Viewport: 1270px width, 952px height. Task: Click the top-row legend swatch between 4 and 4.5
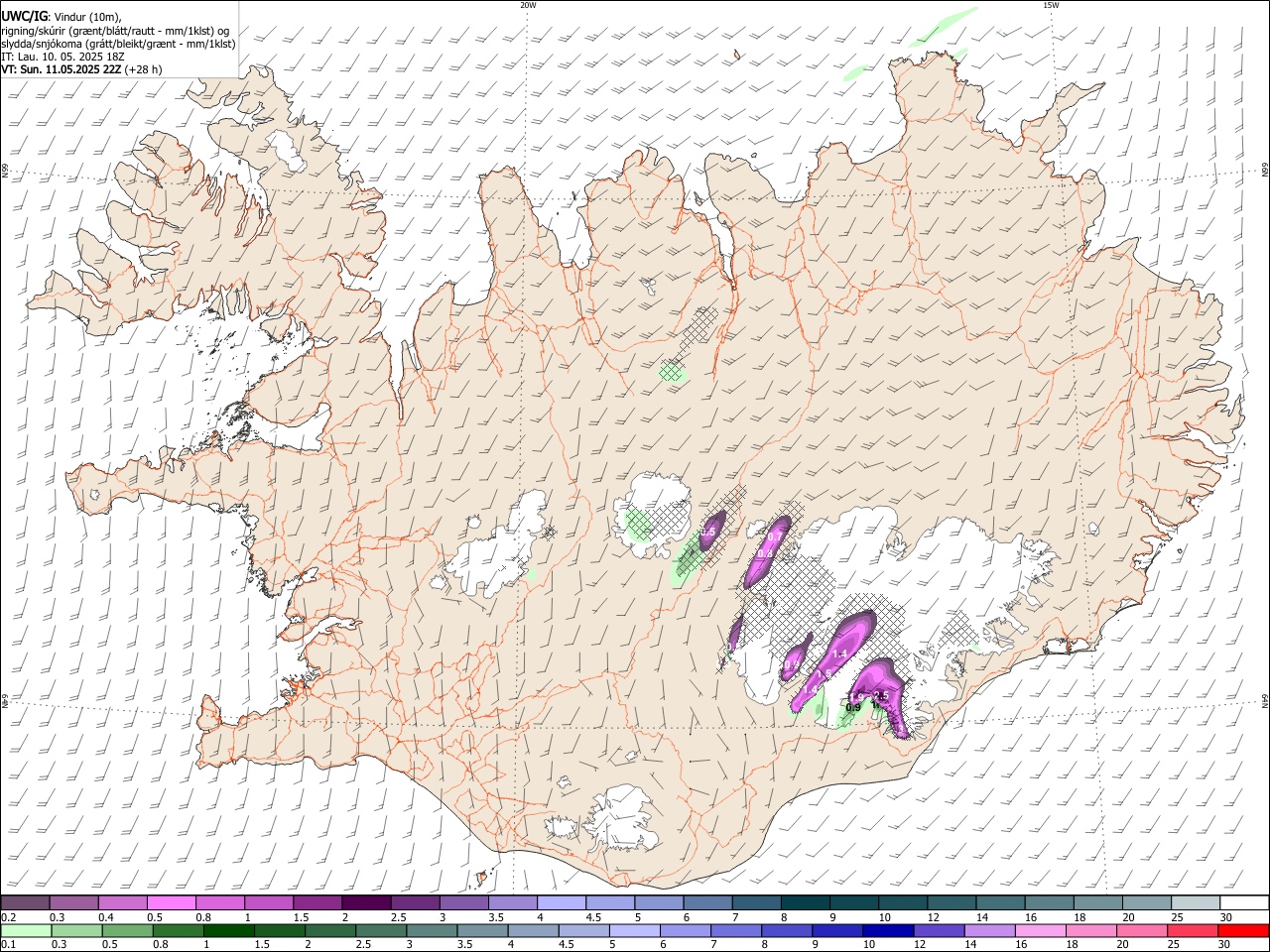[562, 902]
